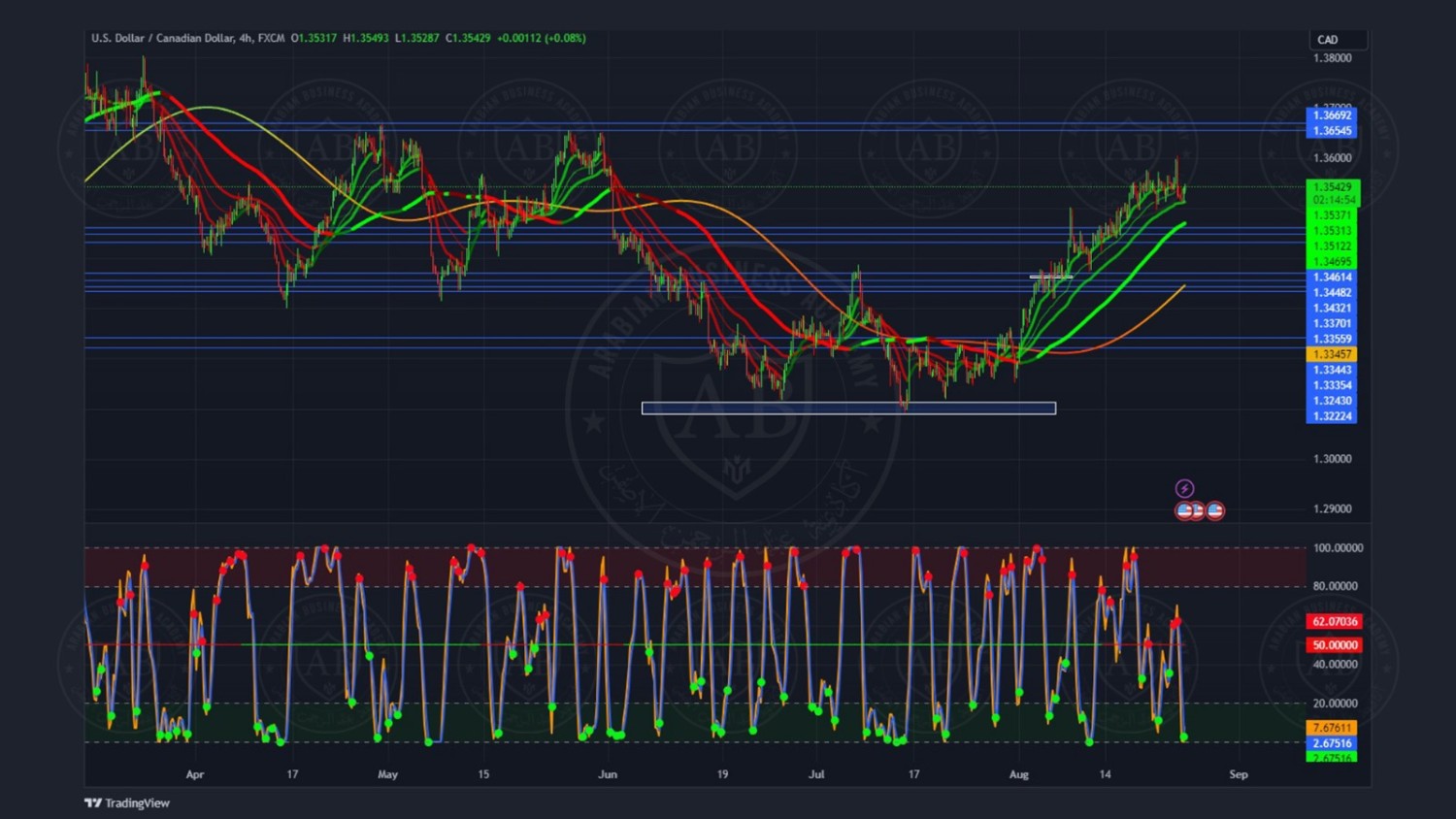Click the 1.34614 blue price level label

(1332, 278)
